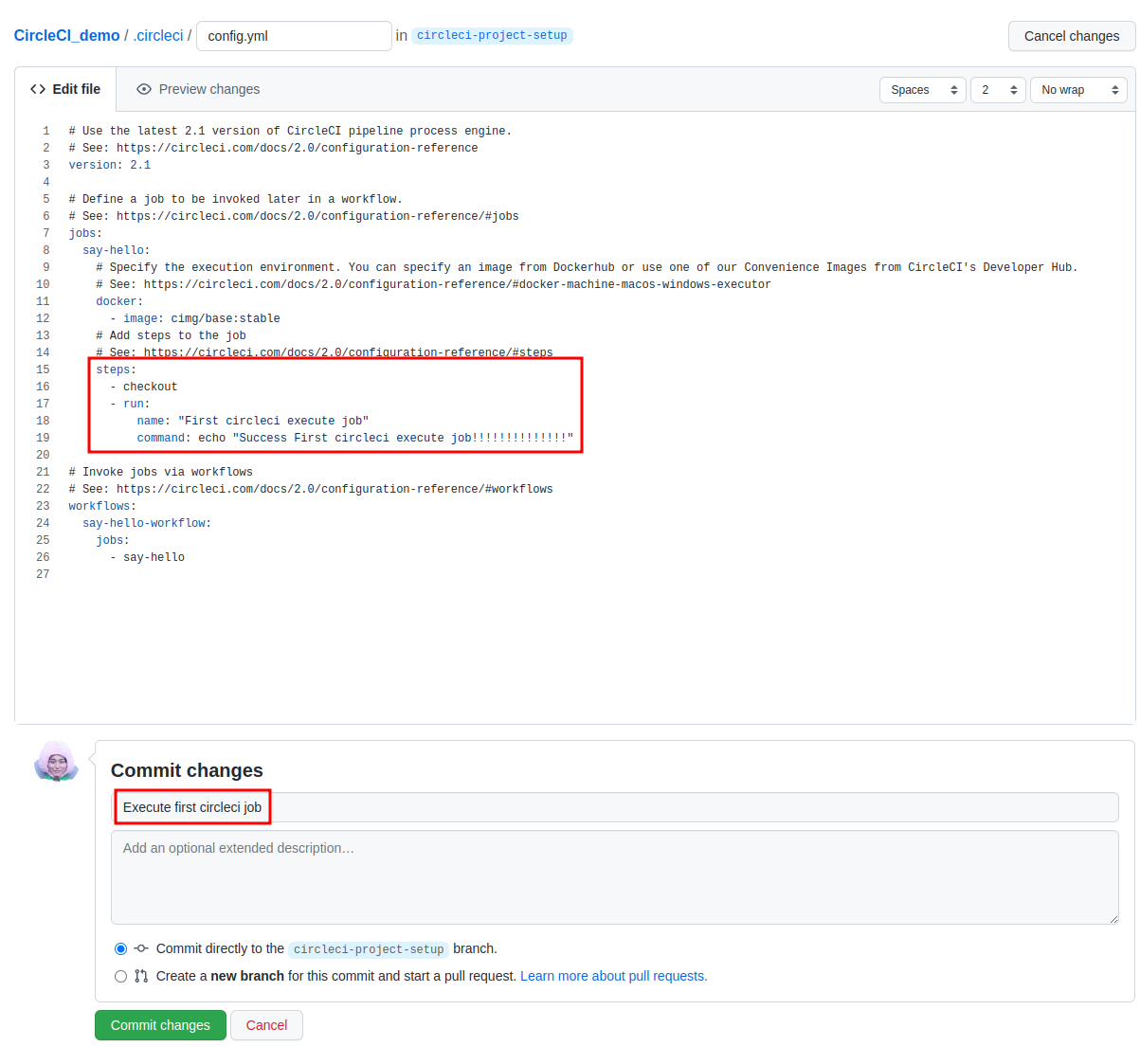
Task: Click the config.yml filename input field
Action: pyautogui.click(x=294, y=36)
